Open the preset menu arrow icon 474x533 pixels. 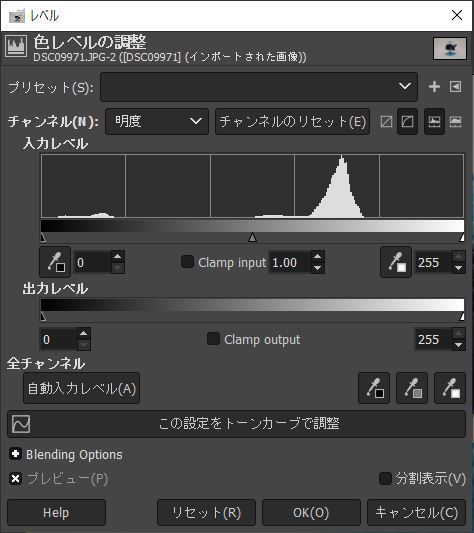(x=456, y=87)
